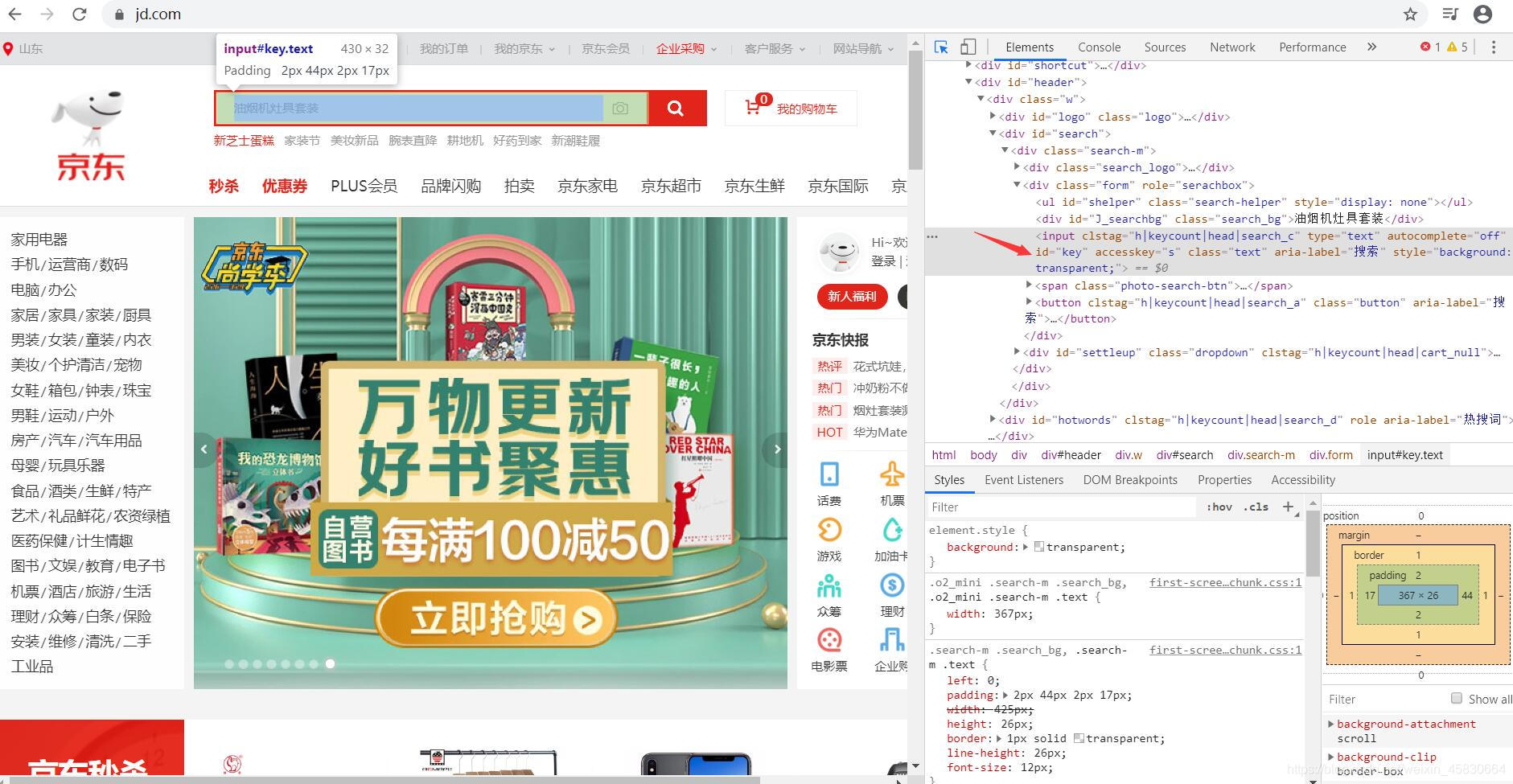The width and height of the screenshot is (1513, 784).
Task: Click the 电影票 movie ticket icon
Action: pyautogui.click(x=829, y=642)
